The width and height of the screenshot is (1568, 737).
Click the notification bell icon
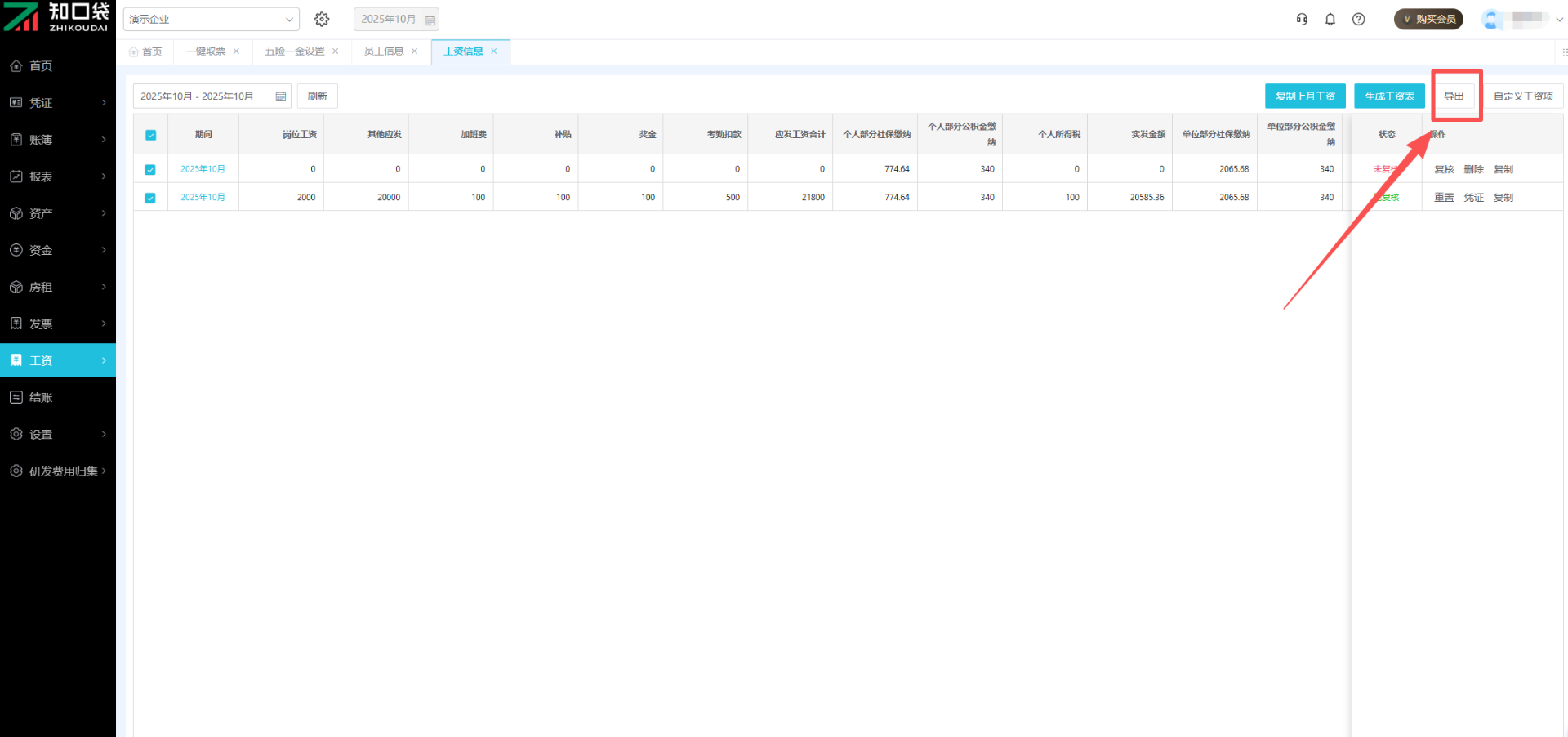[1330, 19]
